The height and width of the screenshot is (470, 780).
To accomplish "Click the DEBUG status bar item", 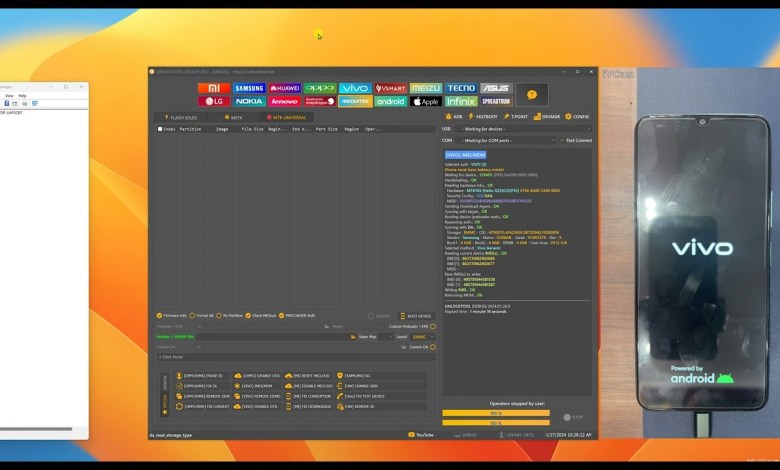I will 465,435.
